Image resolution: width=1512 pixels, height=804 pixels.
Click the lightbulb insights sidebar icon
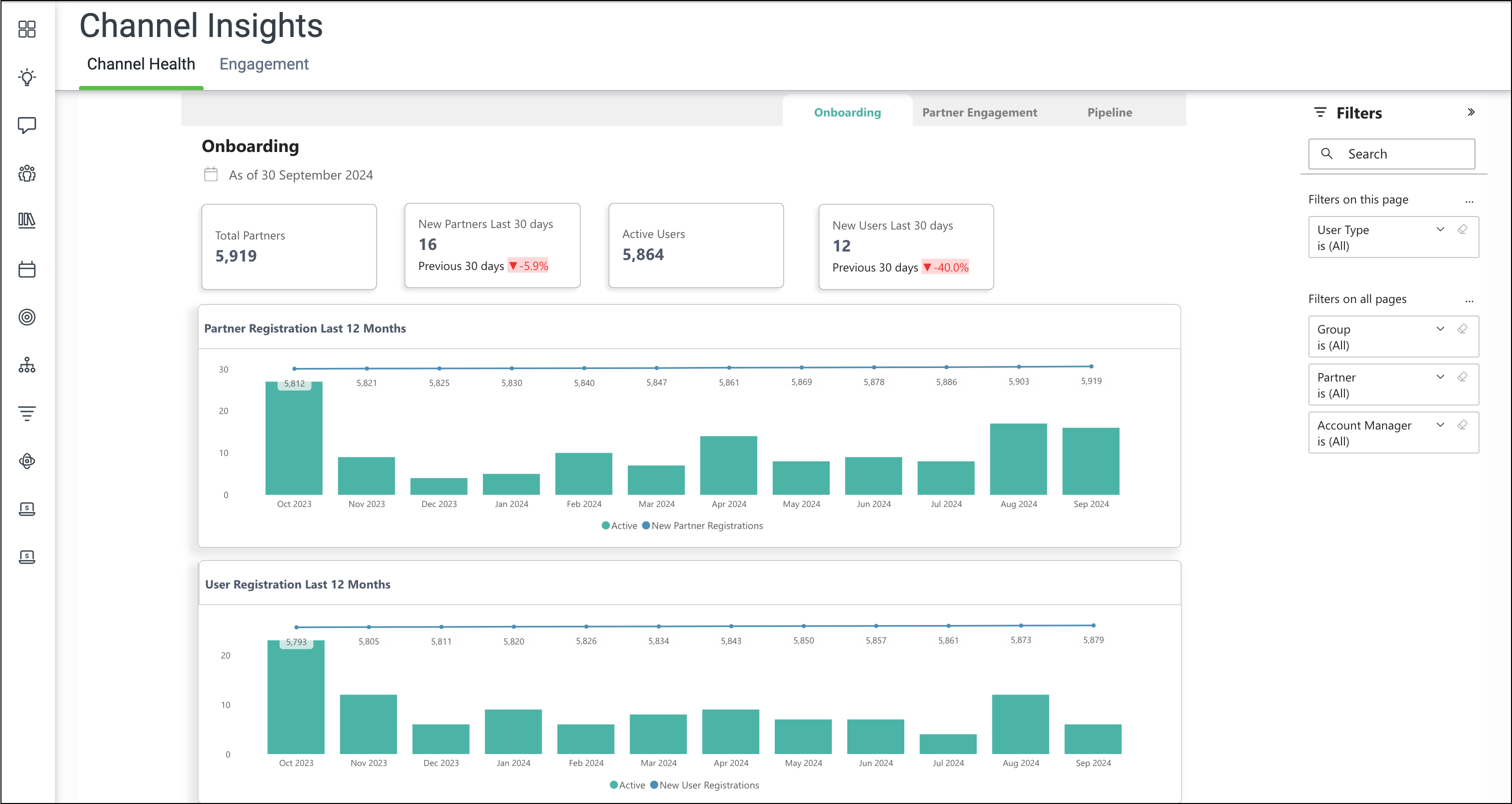click(x=27, y=77)
